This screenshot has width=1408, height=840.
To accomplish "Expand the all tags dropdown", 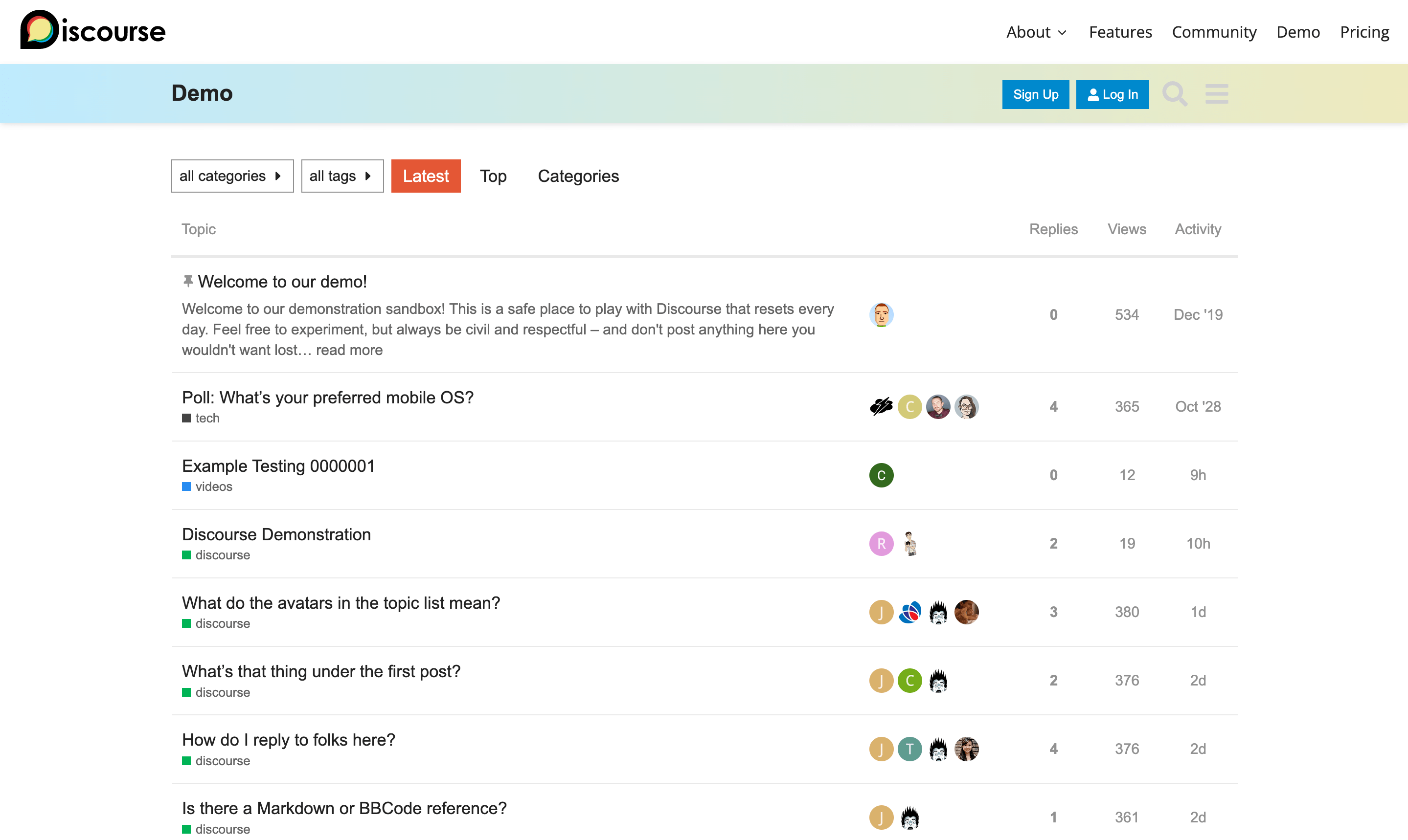I will pos(342,176).
